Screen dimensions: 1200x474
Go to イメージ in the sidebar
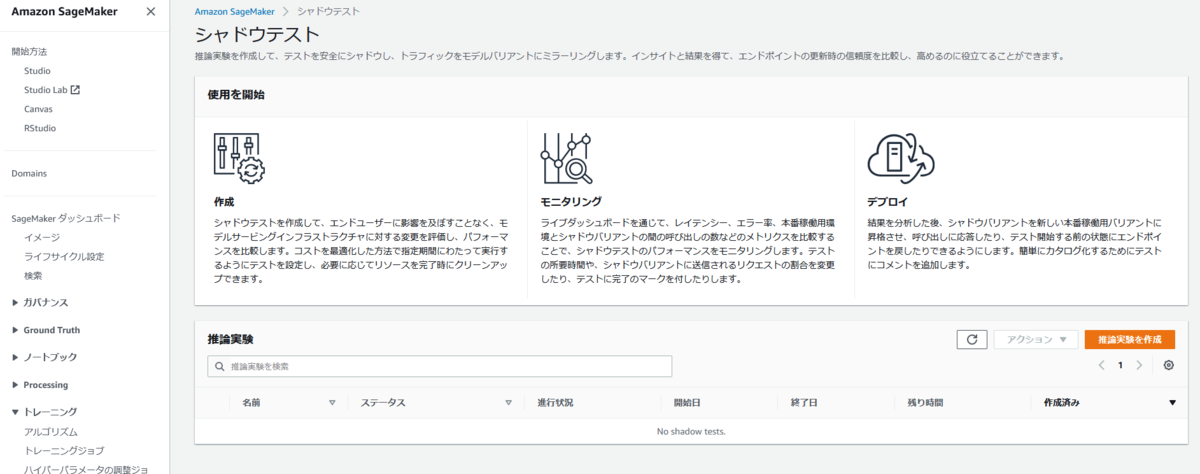[42, 237]
